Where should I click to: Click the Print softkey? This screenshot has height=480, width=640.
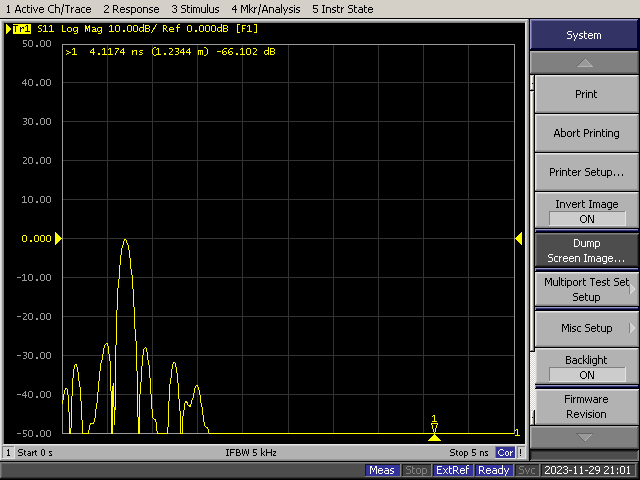(586, 94)
